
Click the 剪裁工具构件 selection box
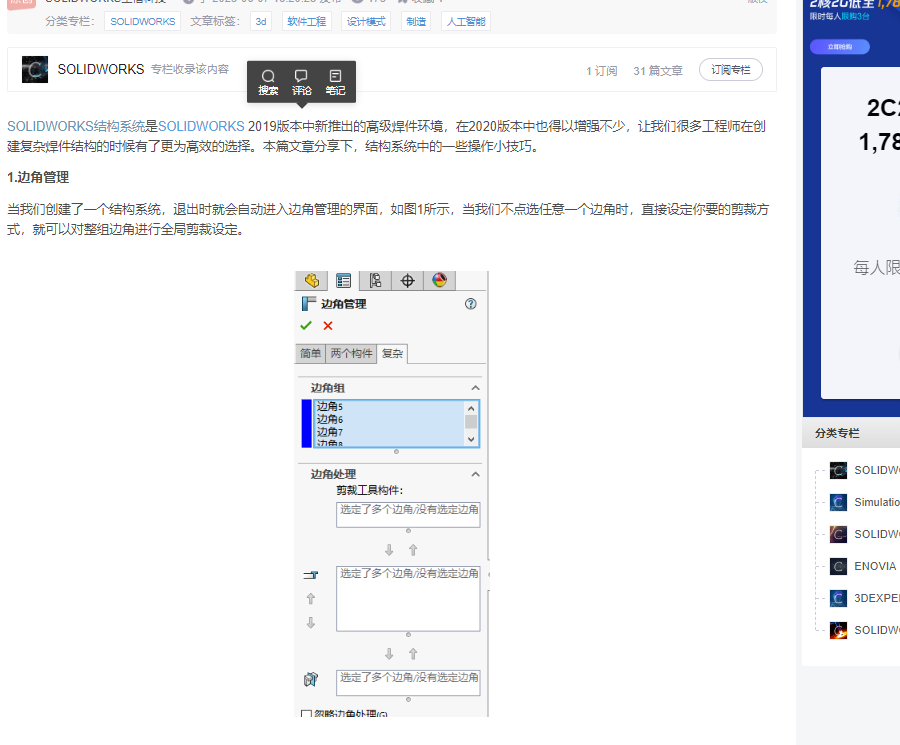[x=408, y=514]
